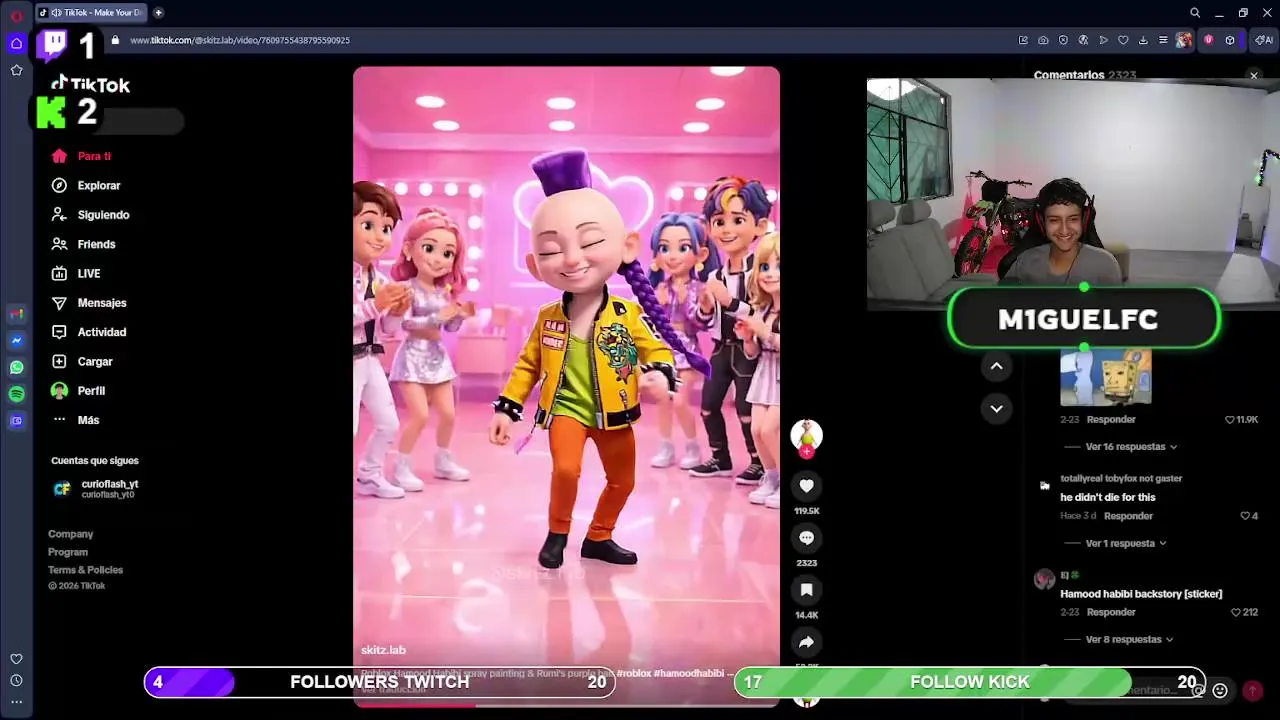The height and width of the screenshot is (720, 1280).
Task: Open the sidebar history clock icon
Action: point(16,680)
